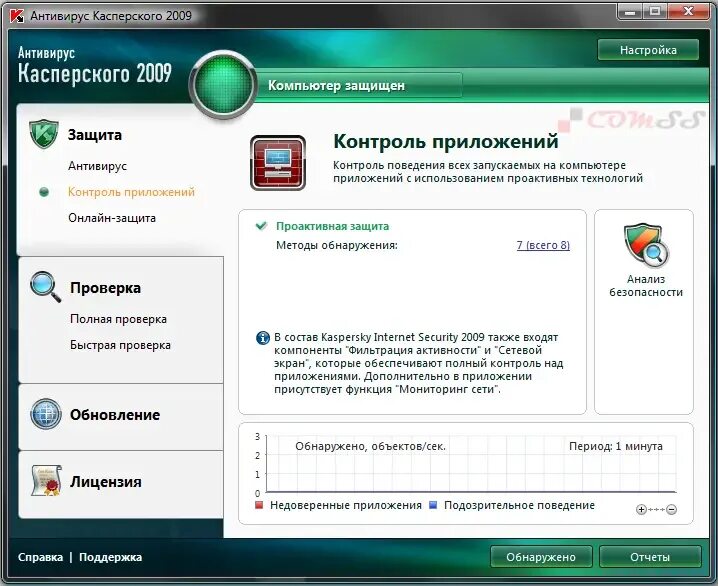Open the Обновление section
The width and height of the screenshot is (718, 586).
(x=115, y=415)
